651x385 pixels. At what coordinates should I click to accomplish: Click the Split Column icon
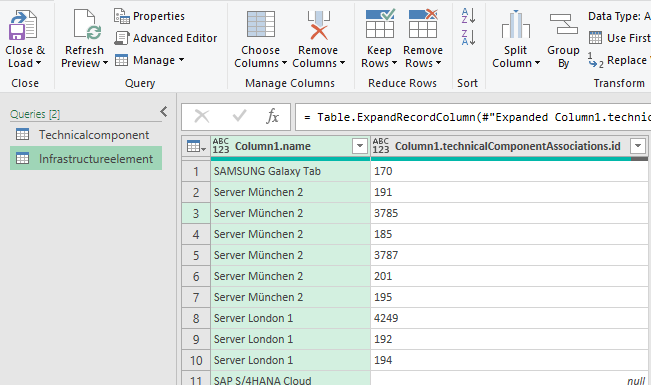(516, 24)
